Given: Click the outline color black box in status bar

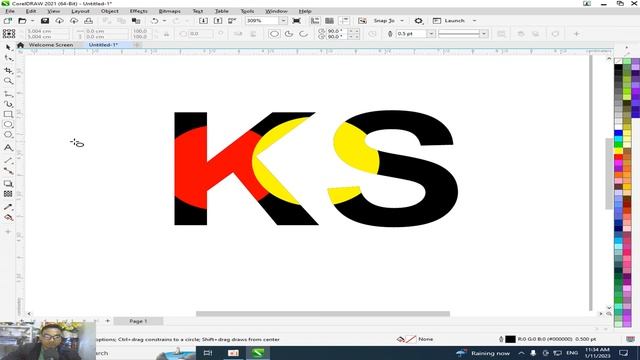Looking at the screenshot, I should coord(510,339).
